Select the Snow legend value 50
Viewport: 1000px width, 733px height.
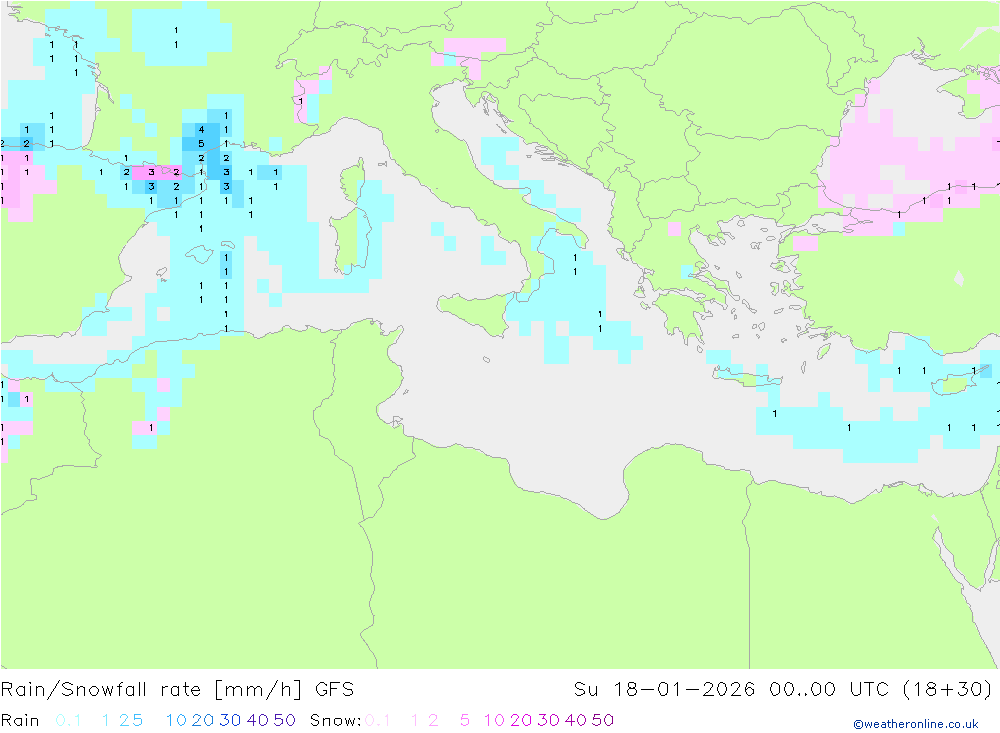pyautogui.click(x=603, y=720)
